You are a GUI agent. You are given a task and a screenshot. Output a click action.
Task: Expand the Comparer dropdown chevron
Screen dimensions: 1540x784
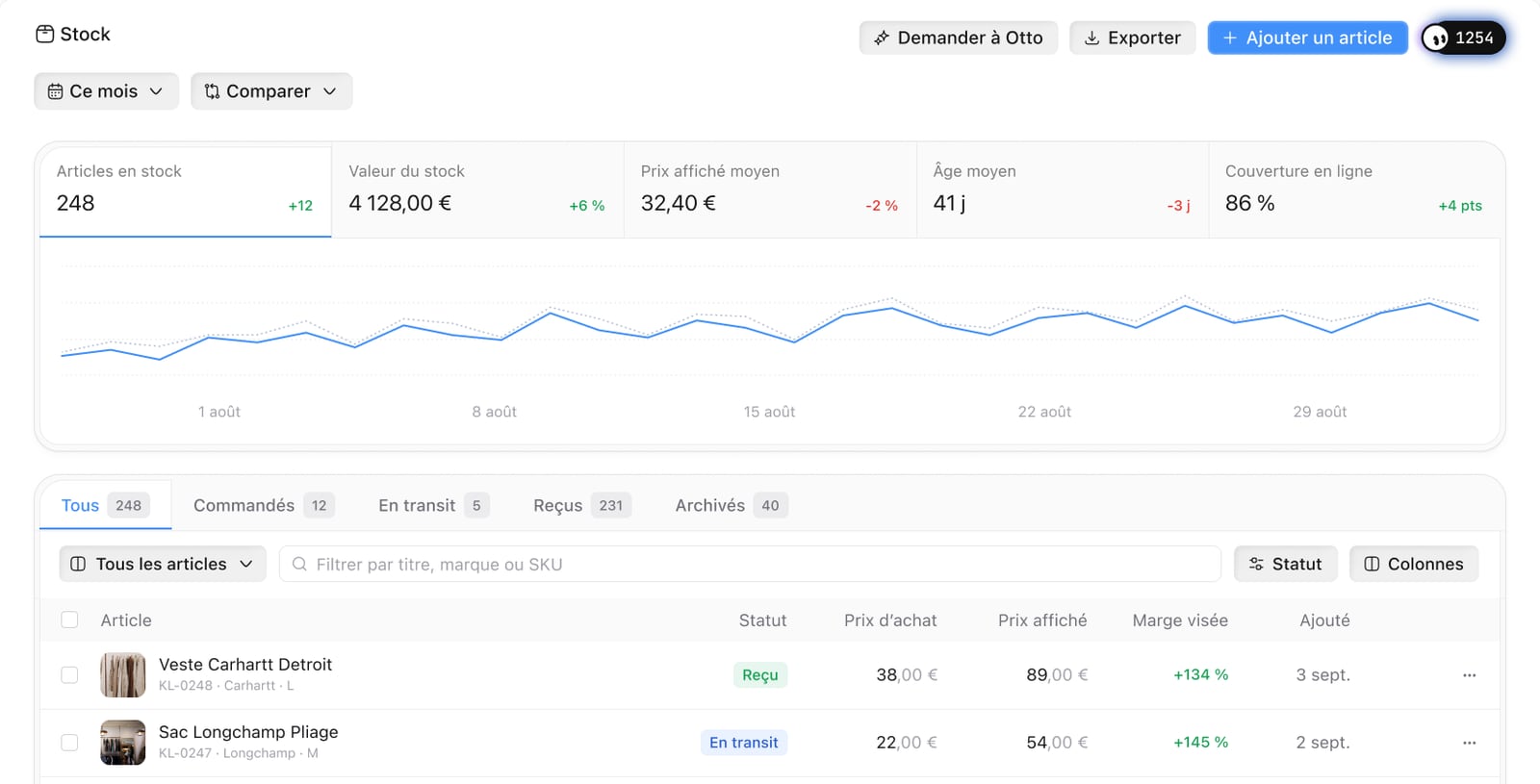point(329,91)
